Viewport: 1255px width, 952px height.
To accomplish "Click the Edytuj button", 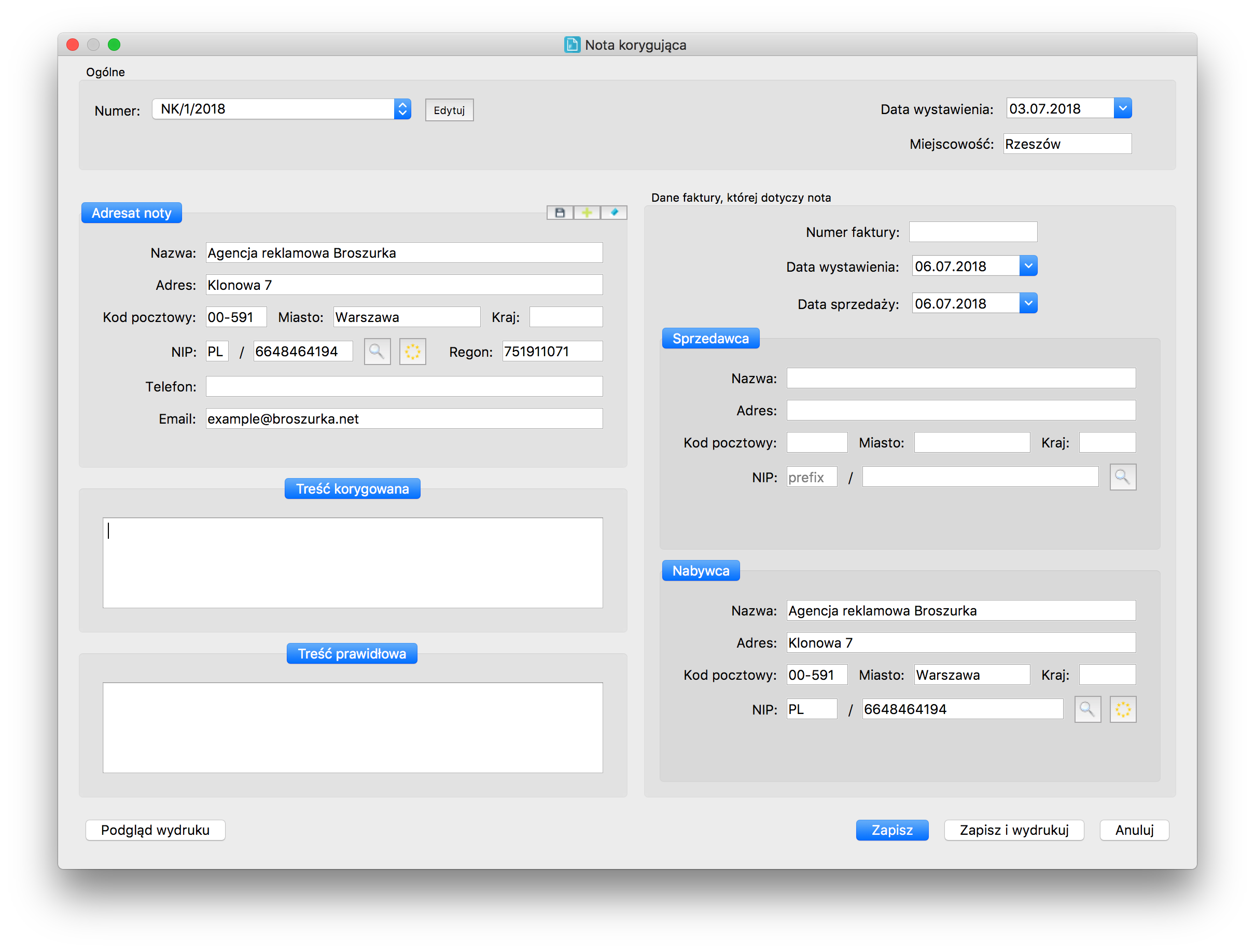I will tap(449, 110).
